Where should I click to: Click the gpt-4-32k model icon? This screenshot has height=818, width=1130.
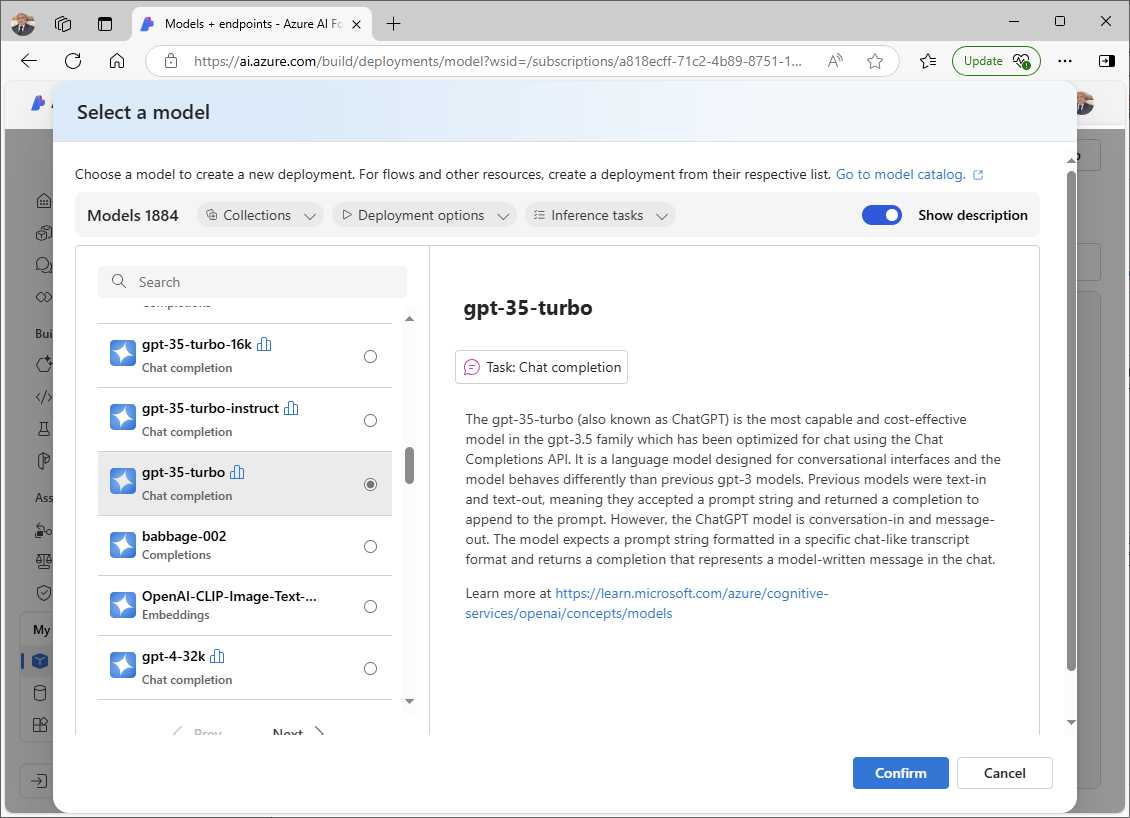(x=123, y=665)
